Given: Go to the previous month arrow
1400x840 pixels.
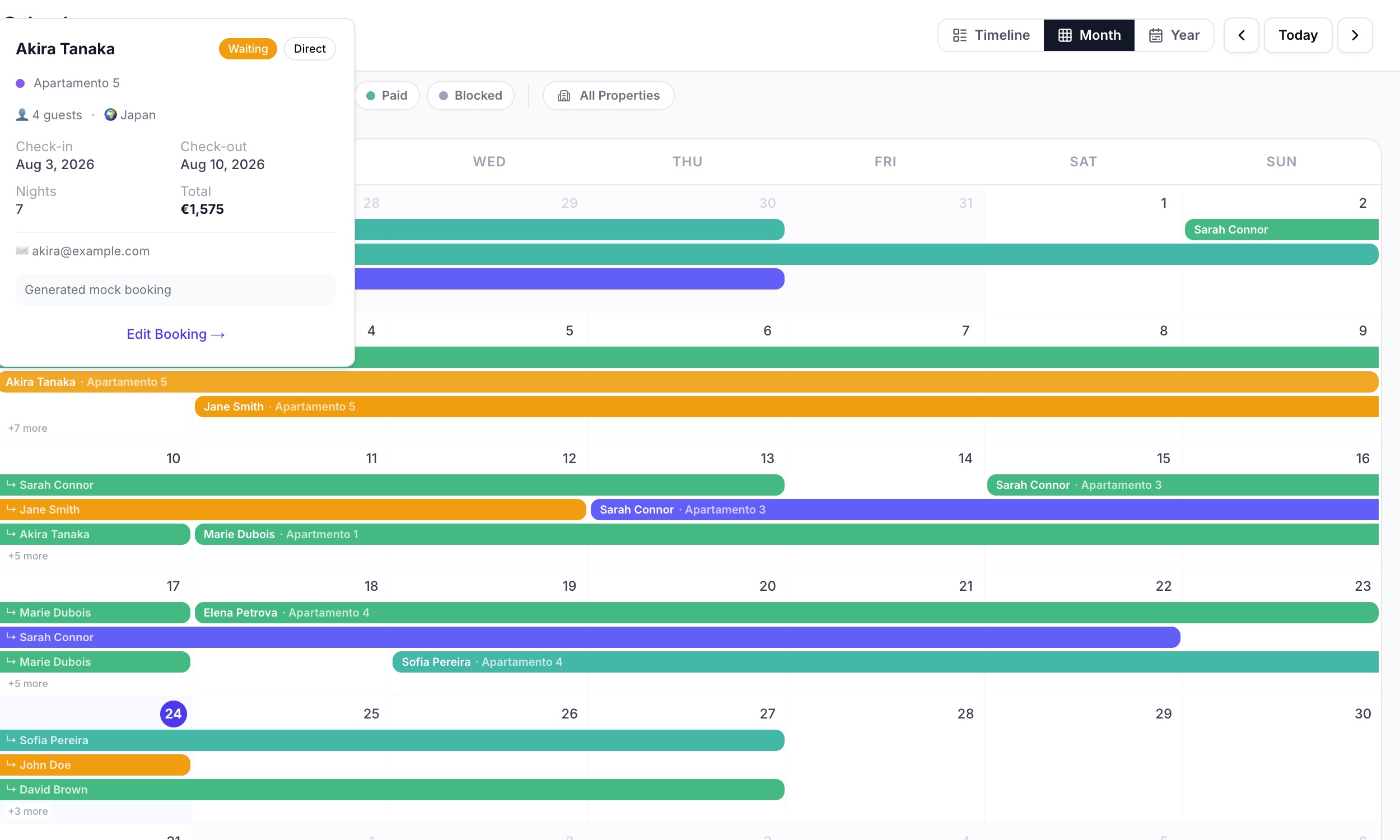Looking at the screenshot, I should pos(1241,35).
